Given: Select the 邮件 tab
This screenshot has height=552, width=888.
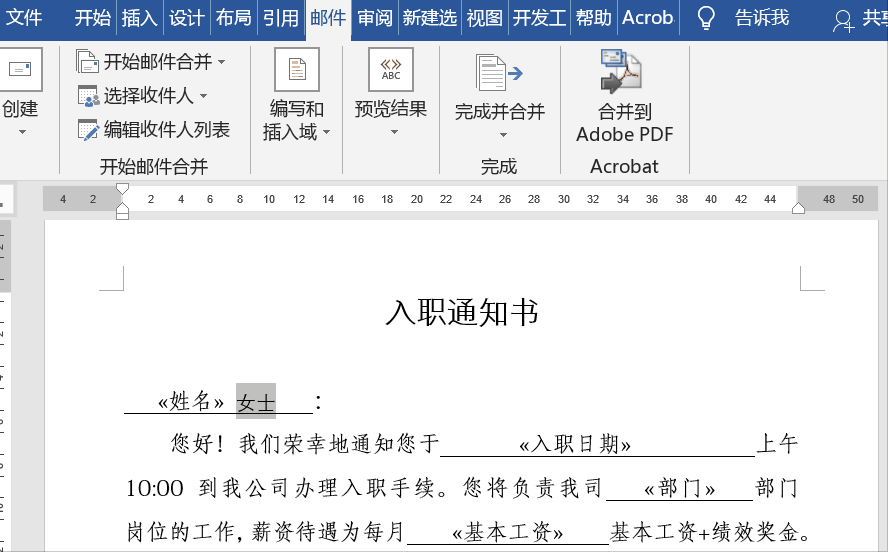Looking at the screenshot, I should point(328,18).
